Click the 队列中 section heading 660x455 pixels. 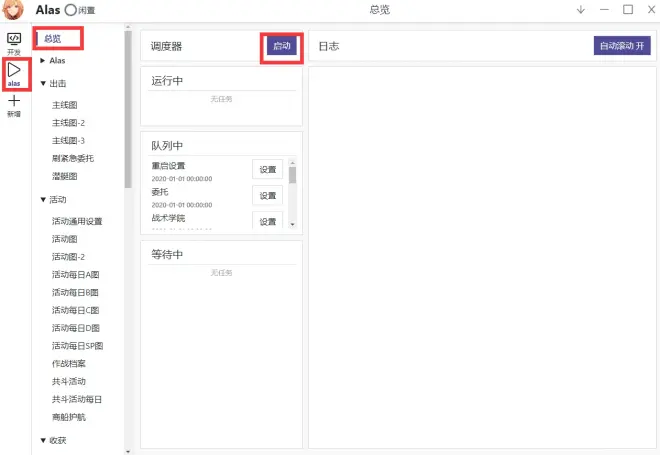point(167,146)
